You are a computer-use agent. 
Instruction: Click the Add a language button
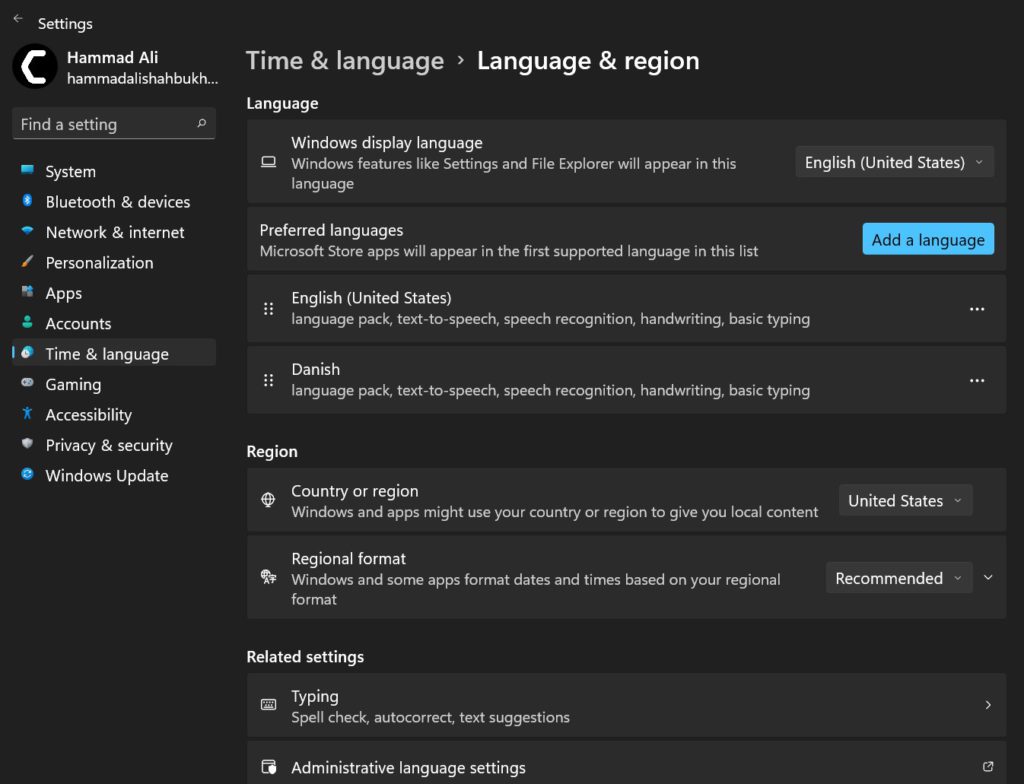tap(927, 239)
